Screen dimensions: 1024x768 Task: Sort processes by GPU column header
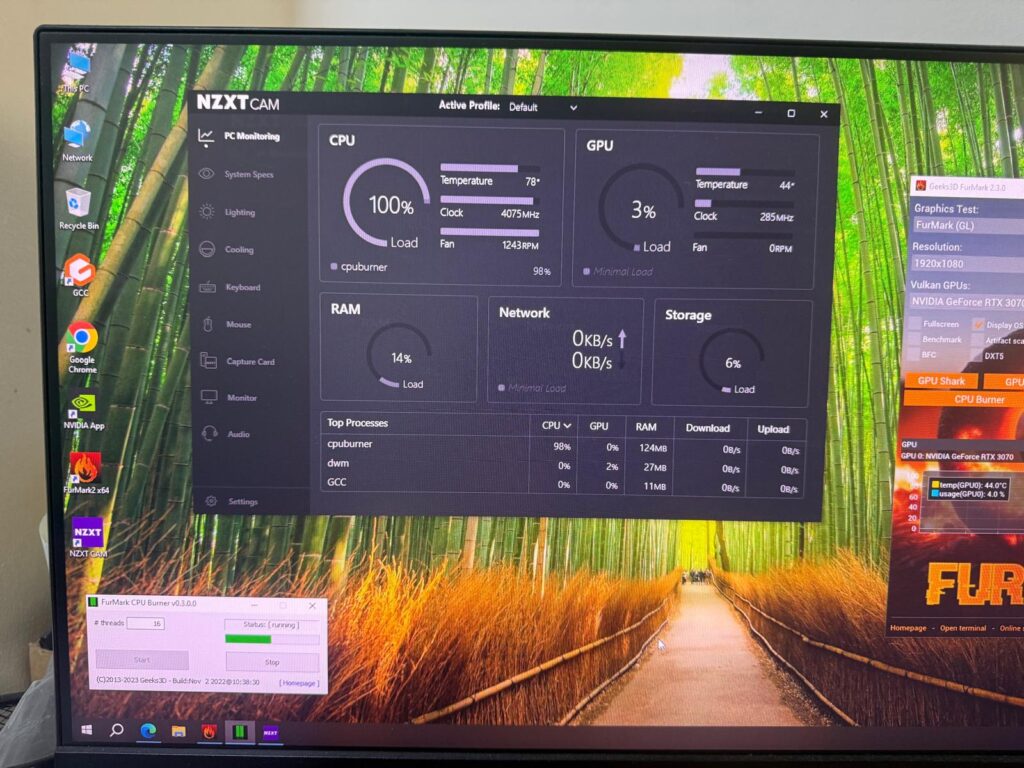click(x=599, y=426)
